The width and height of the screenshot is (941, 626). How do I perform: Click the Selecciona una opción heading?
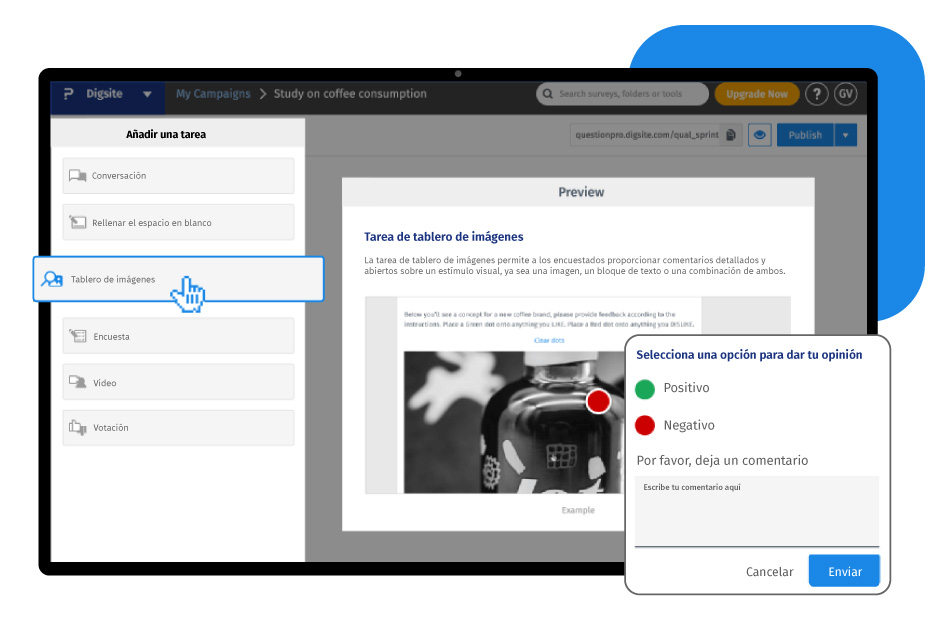point(749,355)
